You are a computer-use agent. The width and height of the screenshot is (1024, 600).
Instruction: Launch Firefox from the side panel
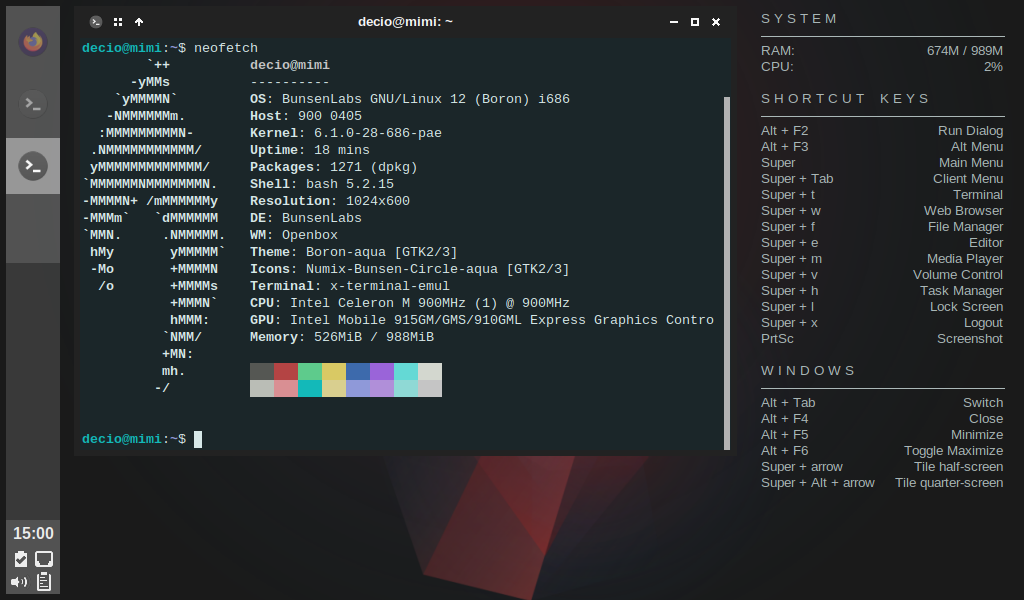pyautogui.click(x=33, y=42)
